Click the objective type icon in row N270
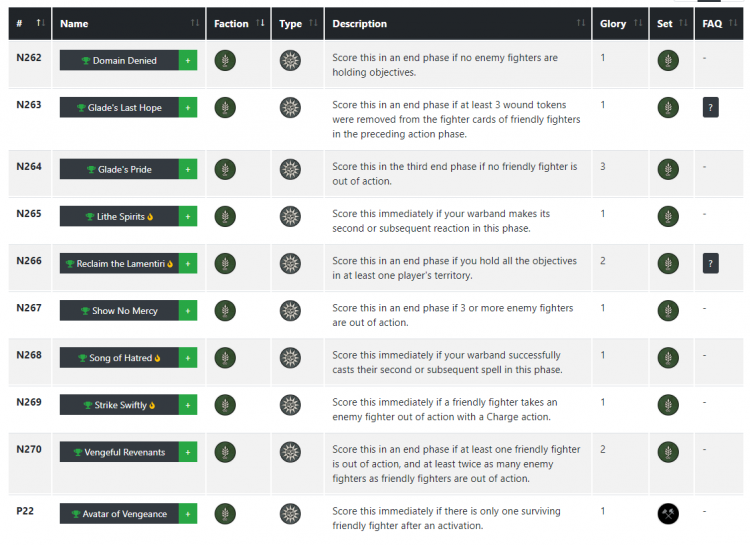Image resolution: width=750 pixels, height=545 pixels. click(290, 452)
